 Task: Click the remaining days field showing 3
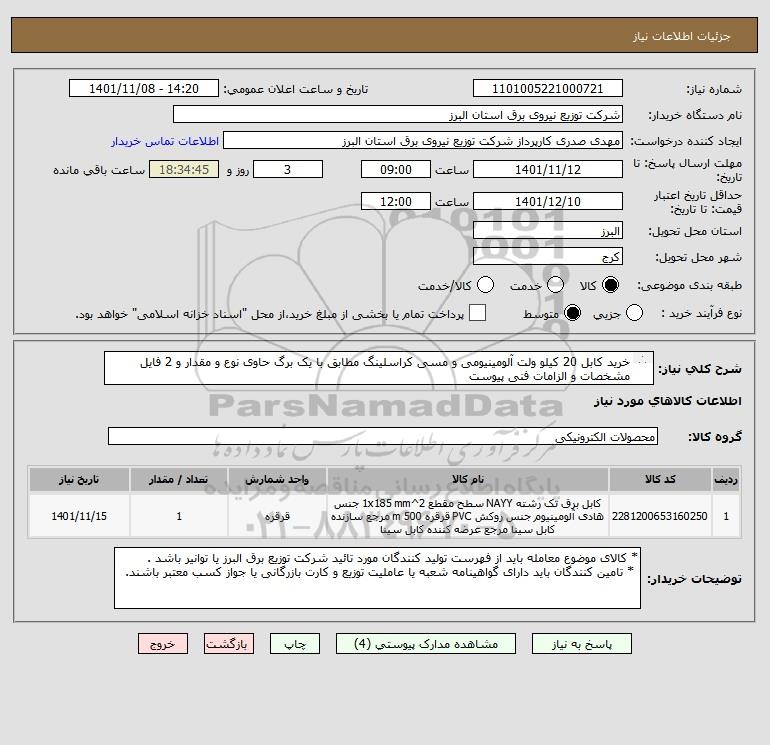pyautogui.click(x=288, y=169)
